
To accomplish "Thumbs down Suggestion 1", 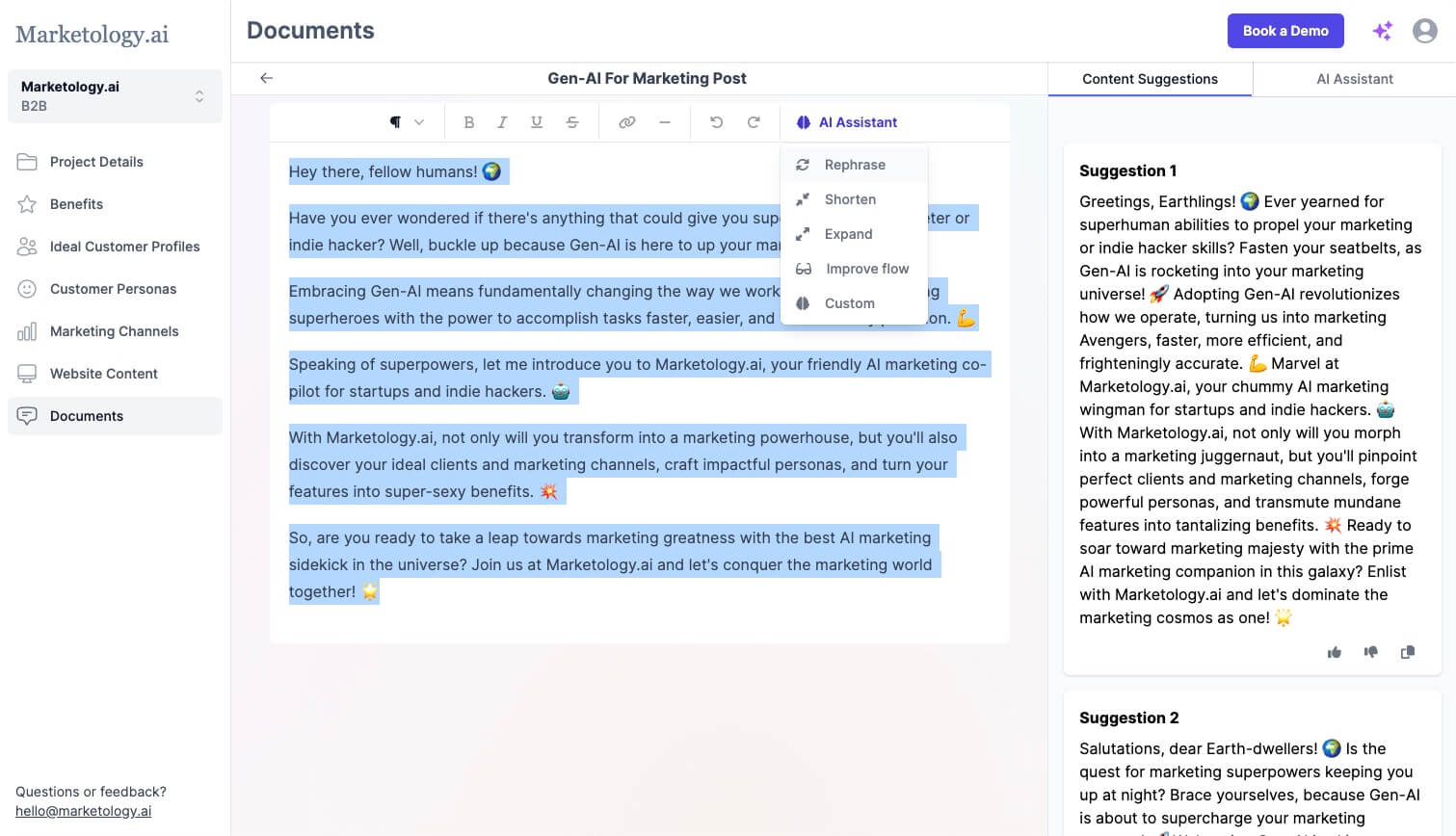I will [x=1371, y=652].
